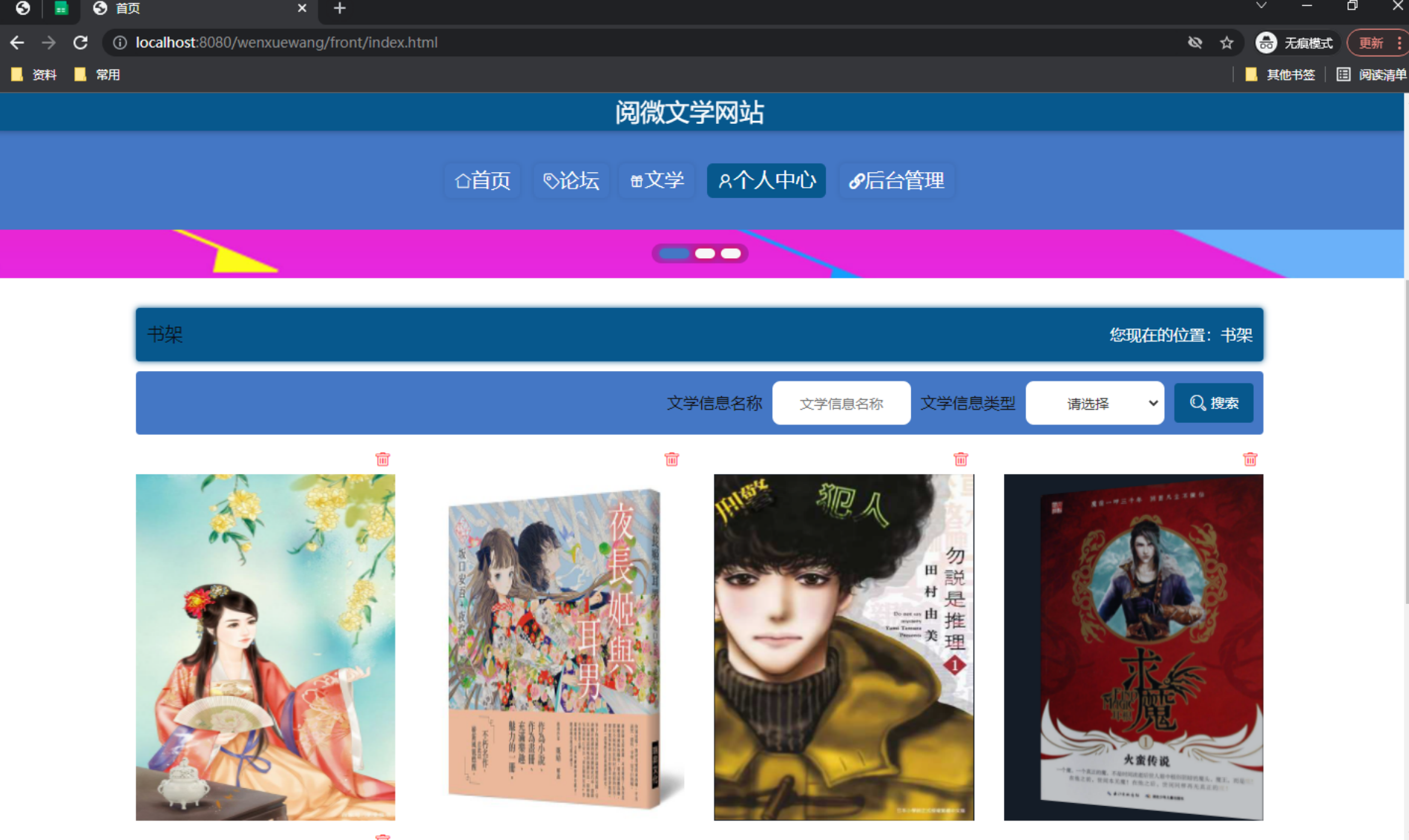Open 其他书签 bookmarks folder
This screenshot has height=840, width=1409.
click(1280, 74)
